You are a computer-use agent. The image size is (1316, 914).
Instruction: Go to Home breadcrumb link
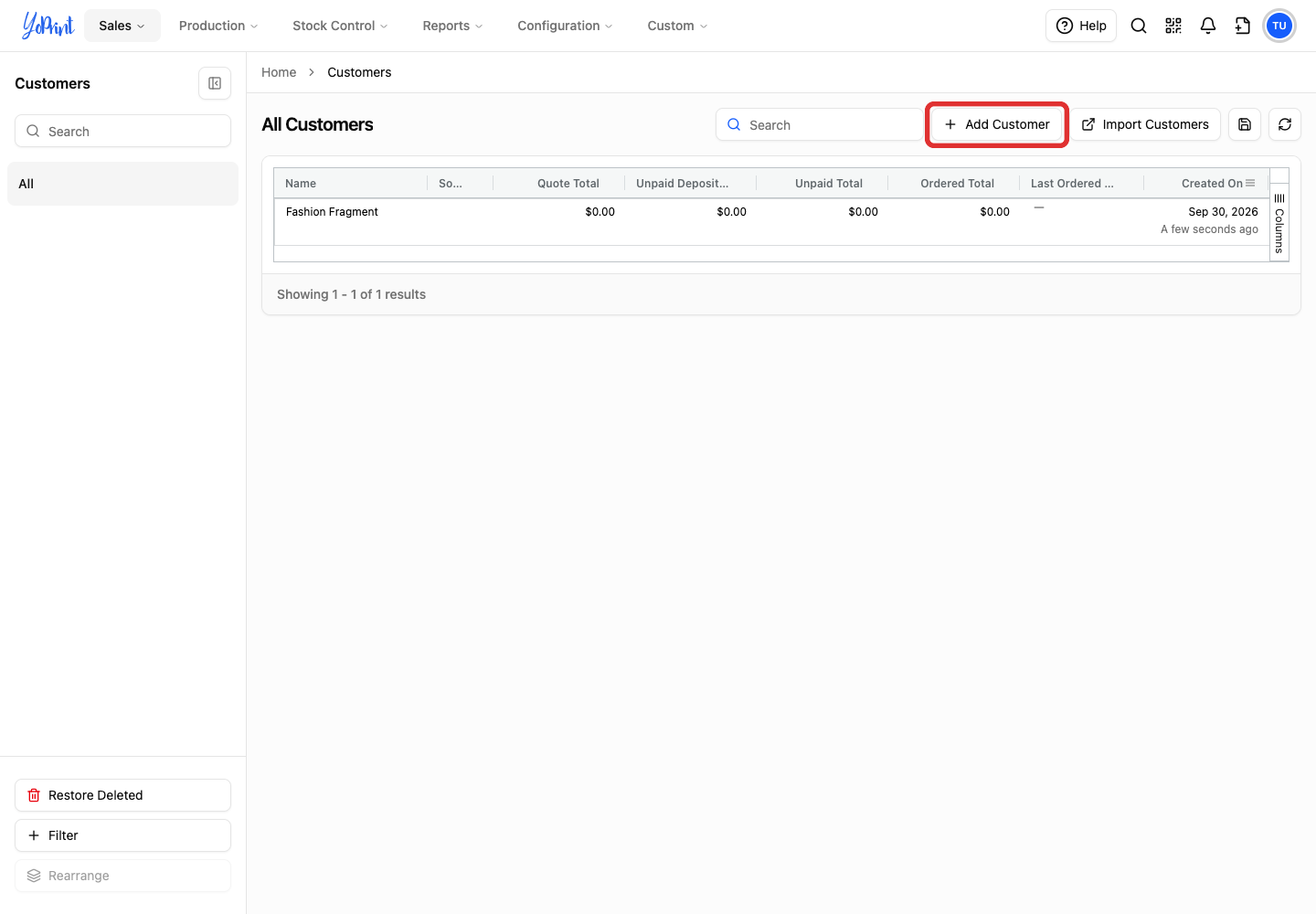coord(279,72)
